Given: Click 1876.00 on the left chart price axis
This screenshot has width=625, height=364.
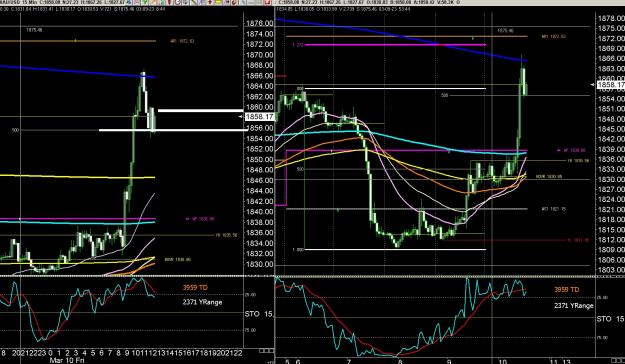Looking at the screenshot, I should coord(259,24).
